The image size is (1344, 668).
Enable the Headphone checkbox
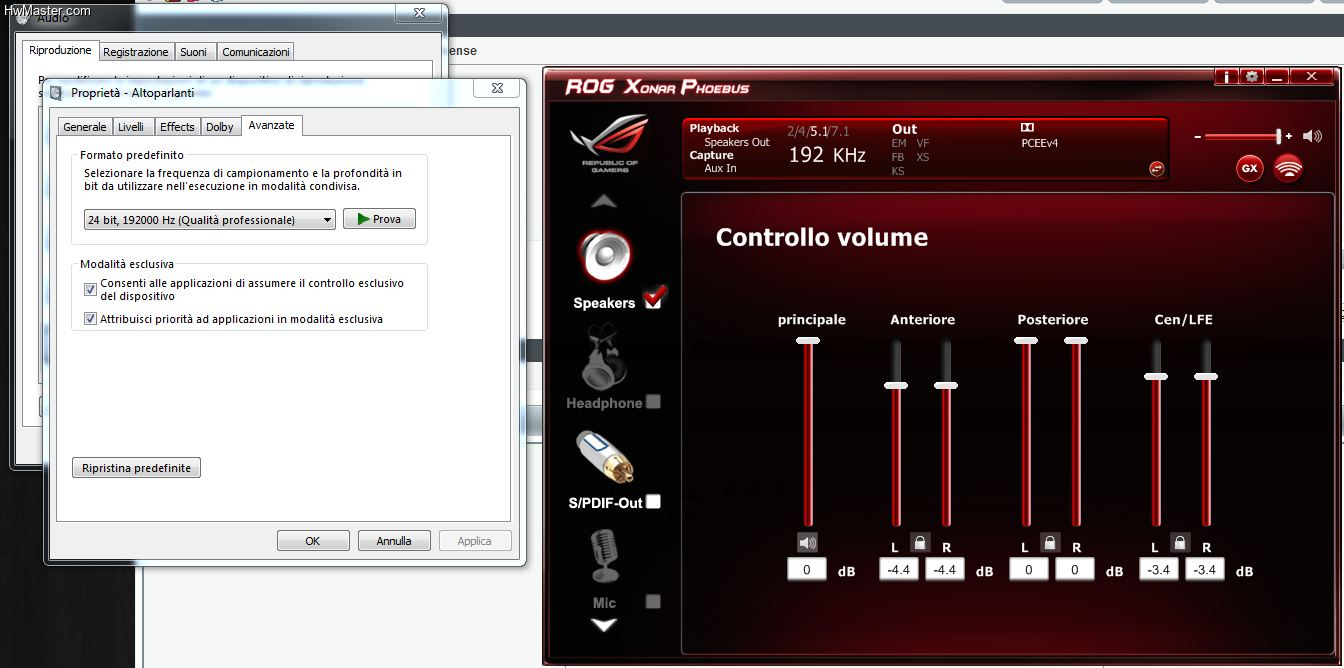(653, 402)
